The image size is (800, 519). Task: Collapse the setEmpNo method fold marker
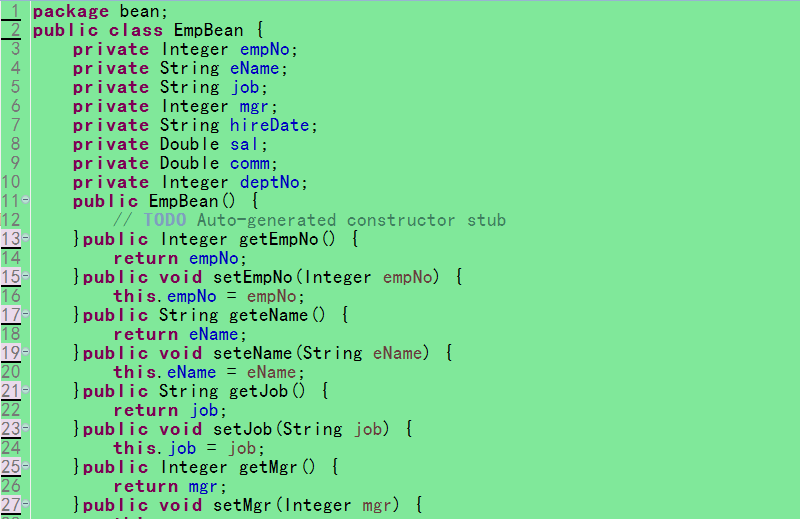[25, 277]
